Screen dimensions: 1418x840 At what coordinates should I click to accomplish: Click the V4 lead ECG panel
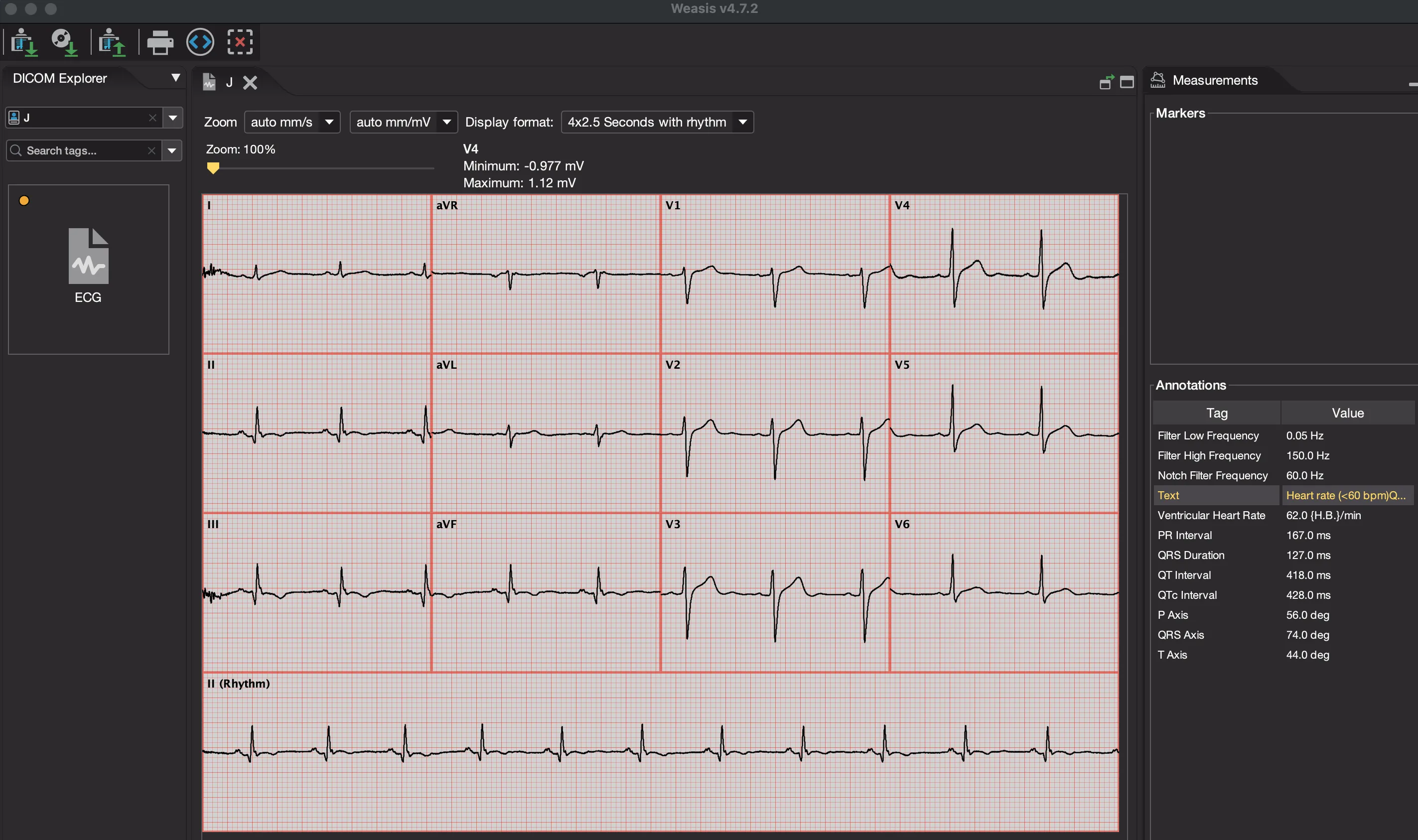(1004, 274)
